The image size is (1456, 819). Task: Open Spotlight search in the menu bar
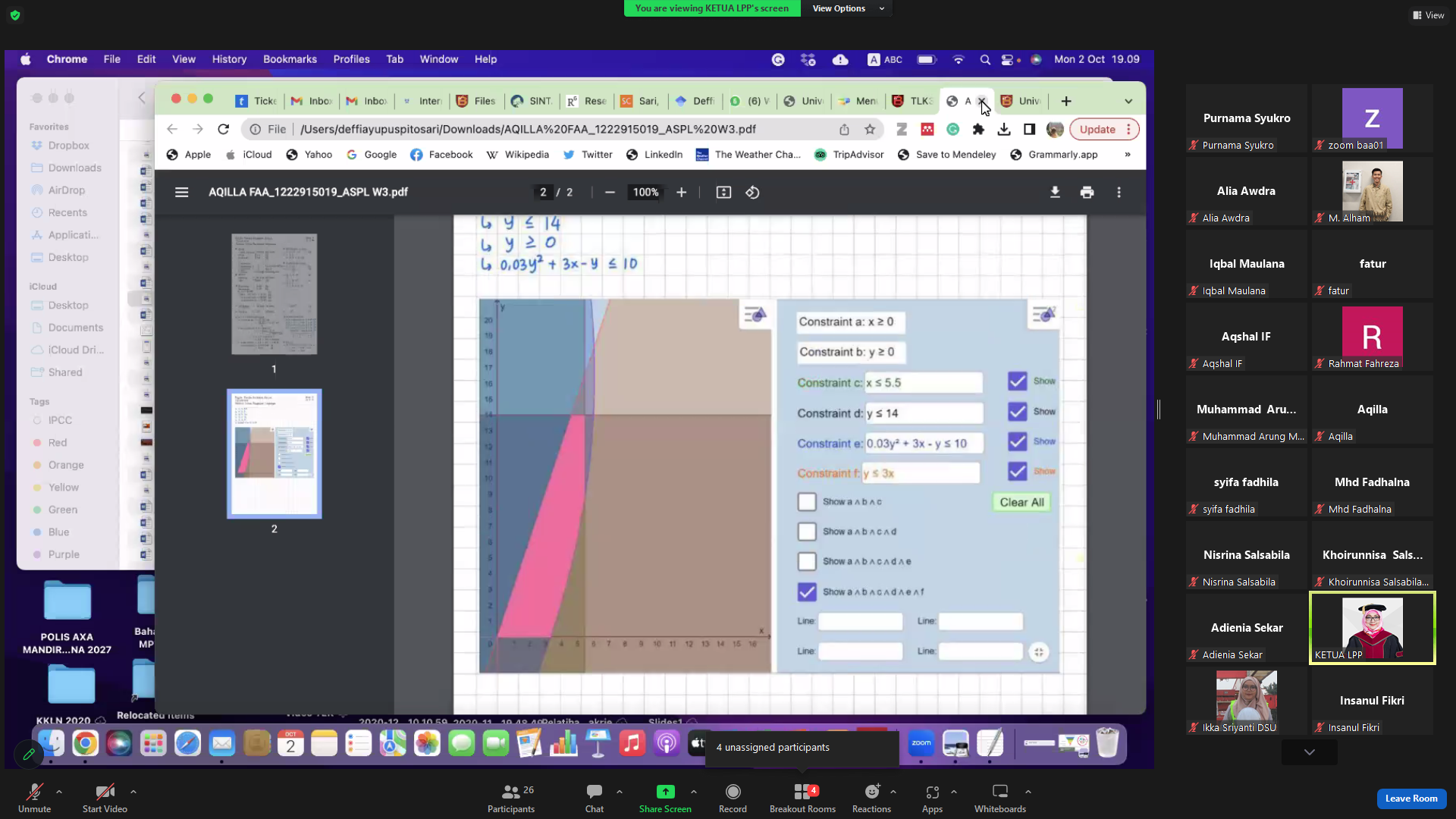(x=984, y=59)
